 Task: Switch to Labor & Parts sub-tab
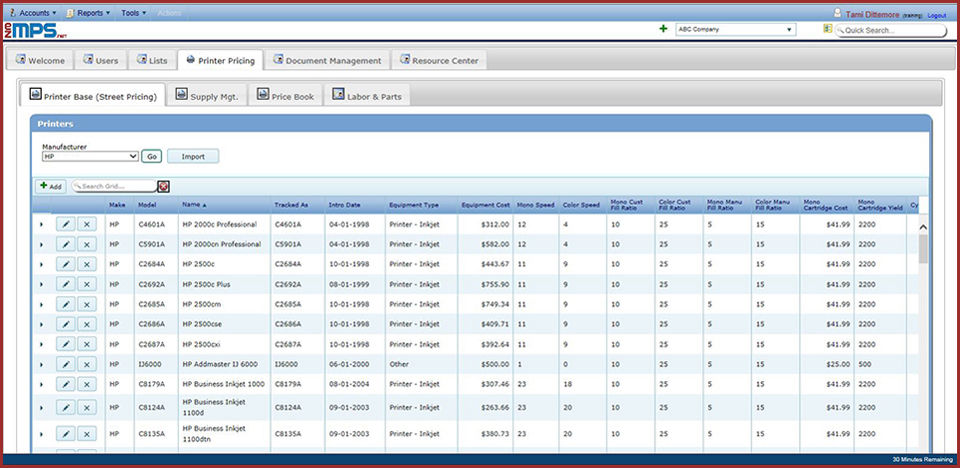[367, 95]
